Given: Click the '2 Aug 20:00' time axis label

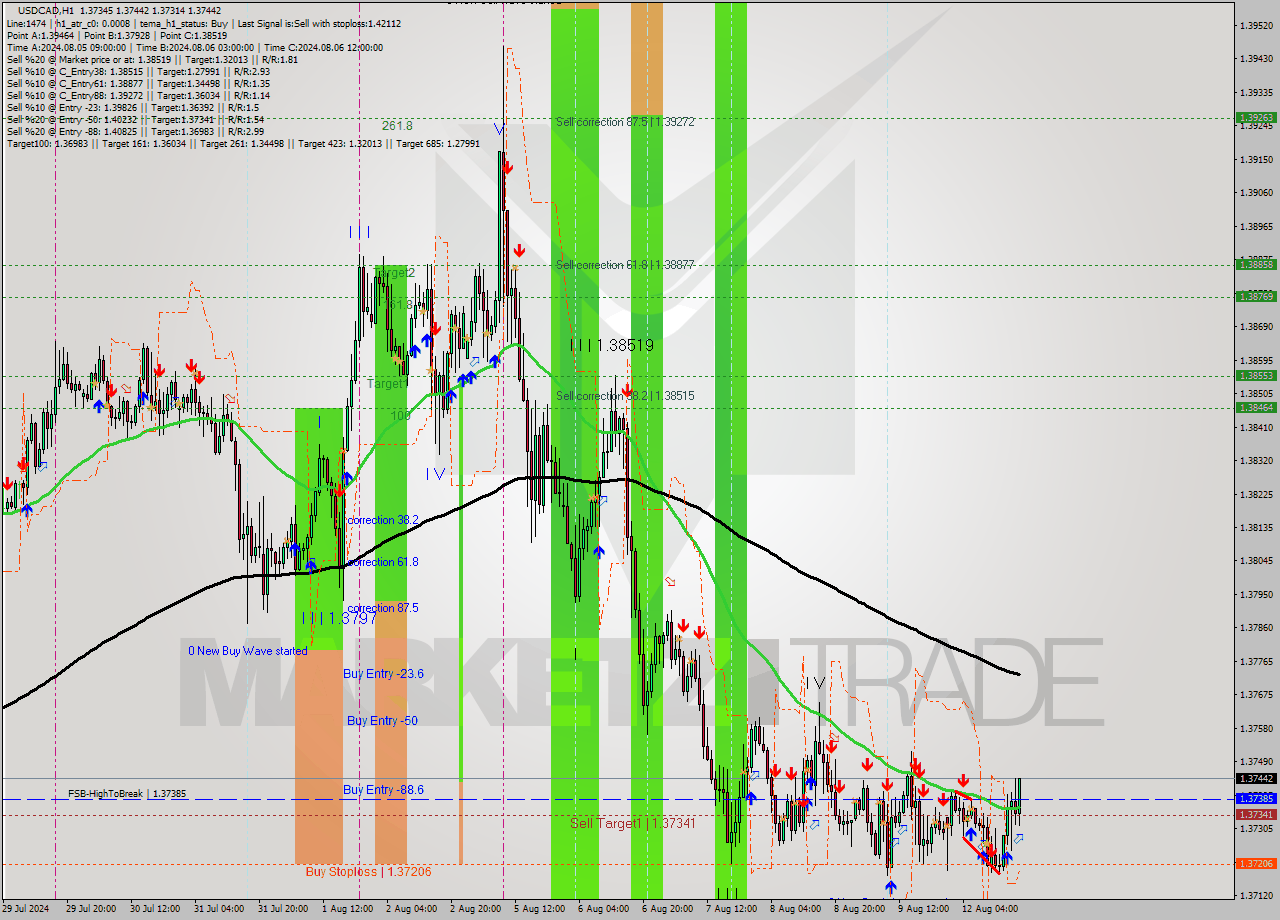Looking at the screenshot, I should 475,909.
